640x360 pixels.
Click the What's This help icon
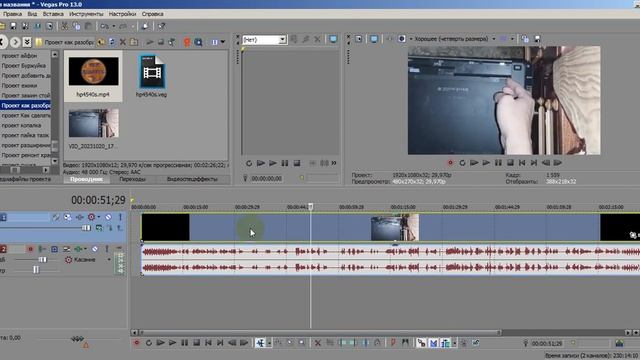(162, 26)
